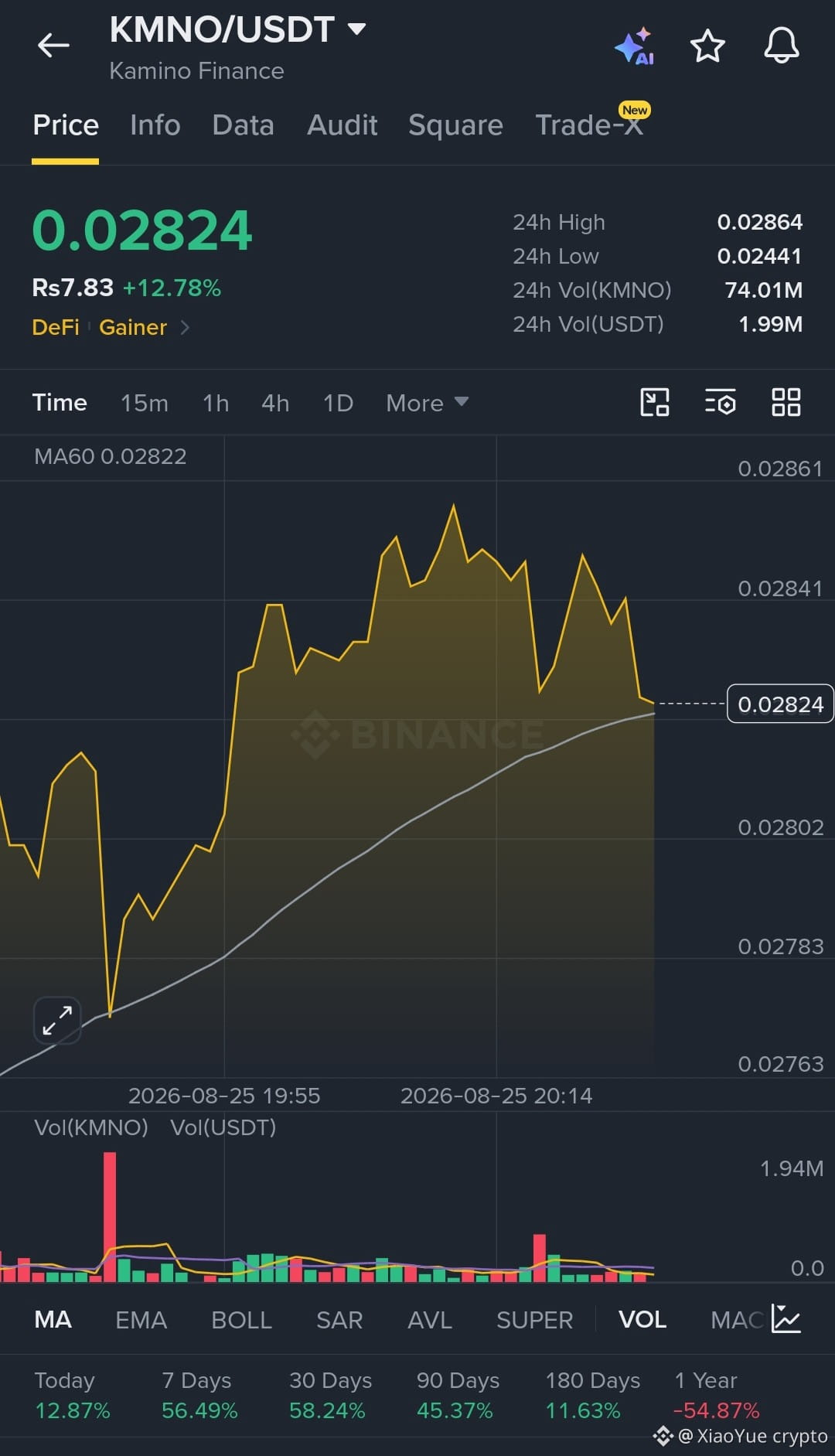Select the 4h interval

pyautogui.click(x=275, y=403)
